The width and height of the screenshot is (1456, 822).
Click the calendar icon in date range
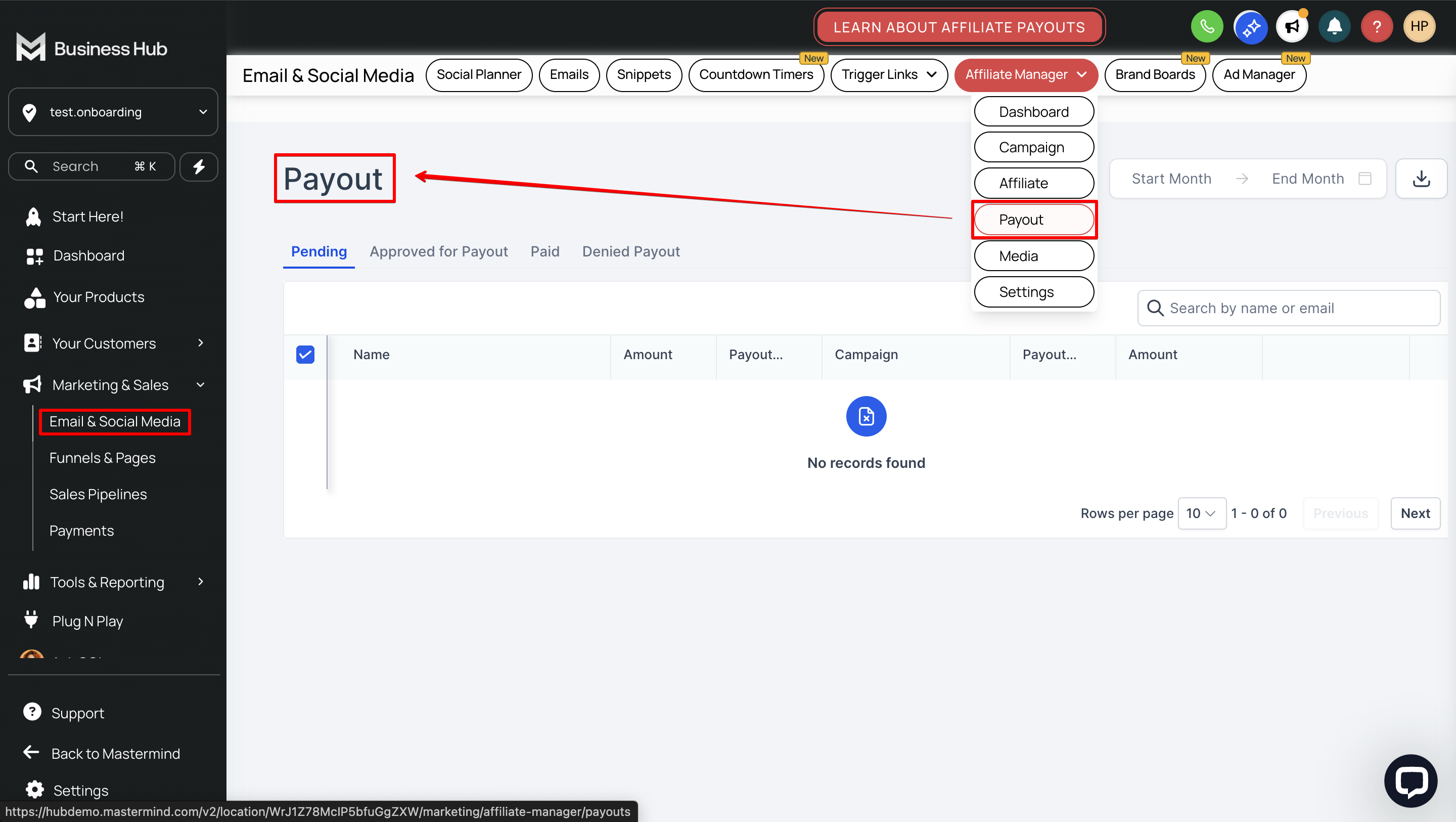pos(1365,179)
